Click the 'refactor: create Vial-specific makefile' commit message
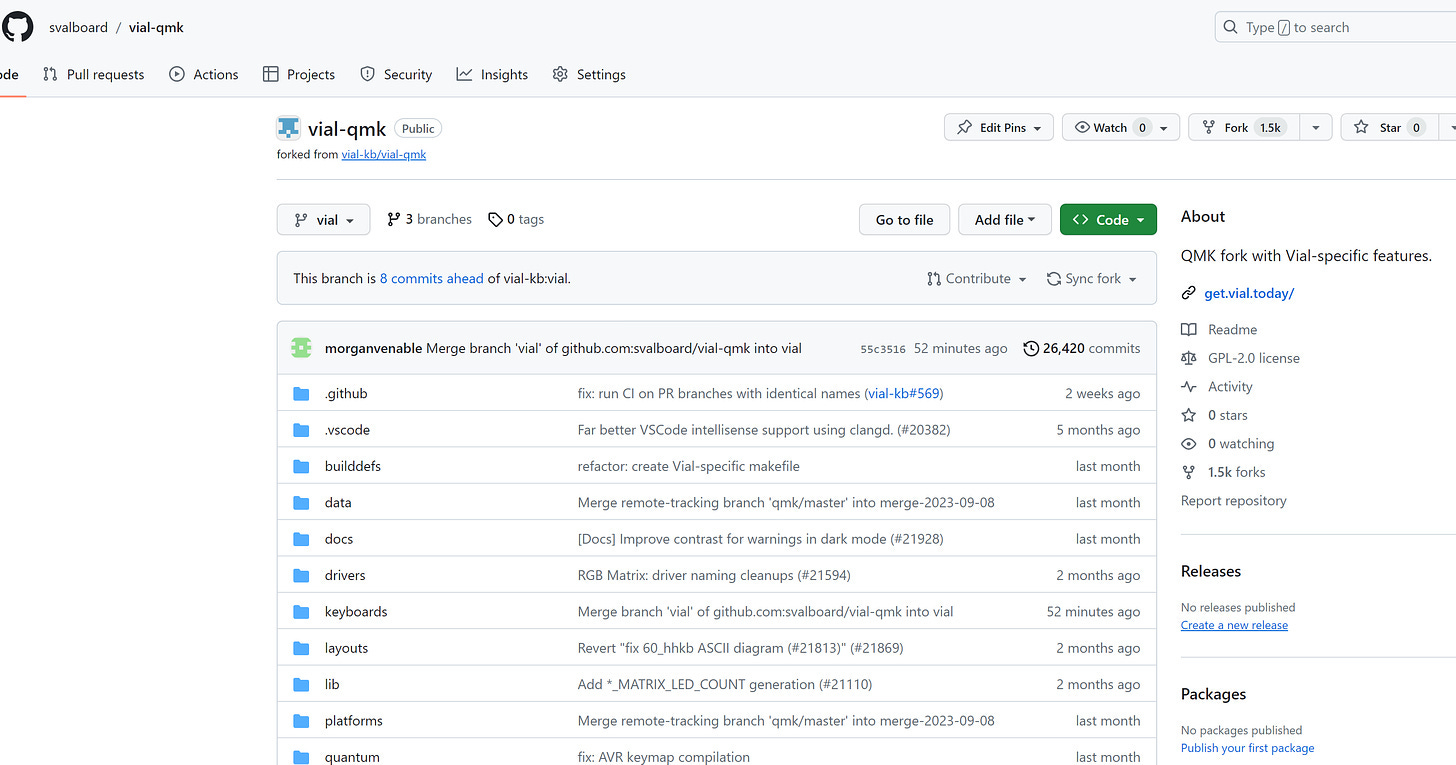 coord(689,466)
